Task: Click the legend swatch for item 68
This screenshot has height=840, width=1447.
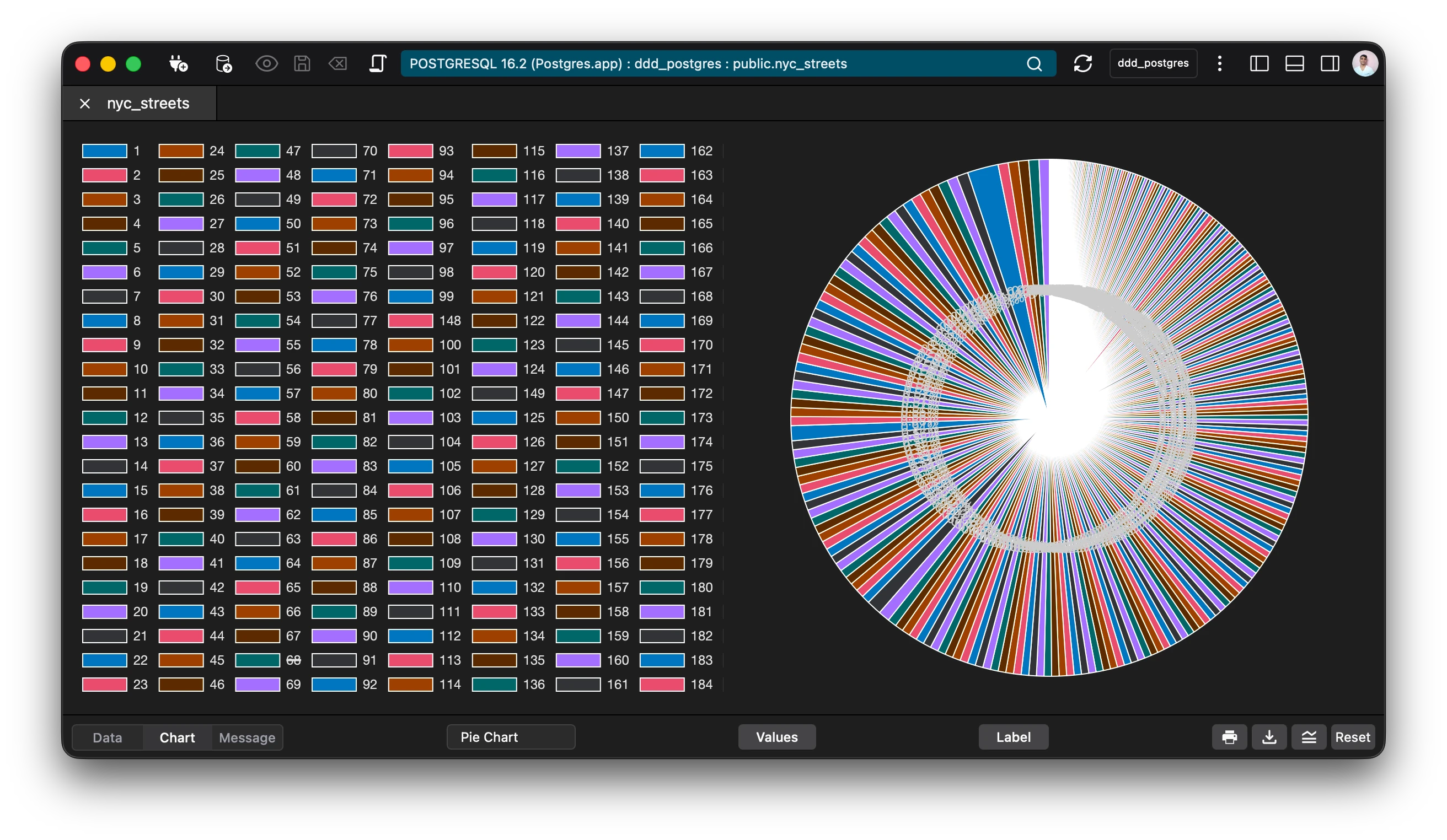Action: (x=257, y=660)
